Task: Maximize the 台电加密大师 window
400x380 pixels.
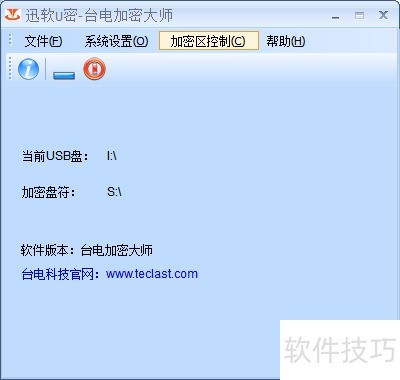Action: (x=359, y=15)
